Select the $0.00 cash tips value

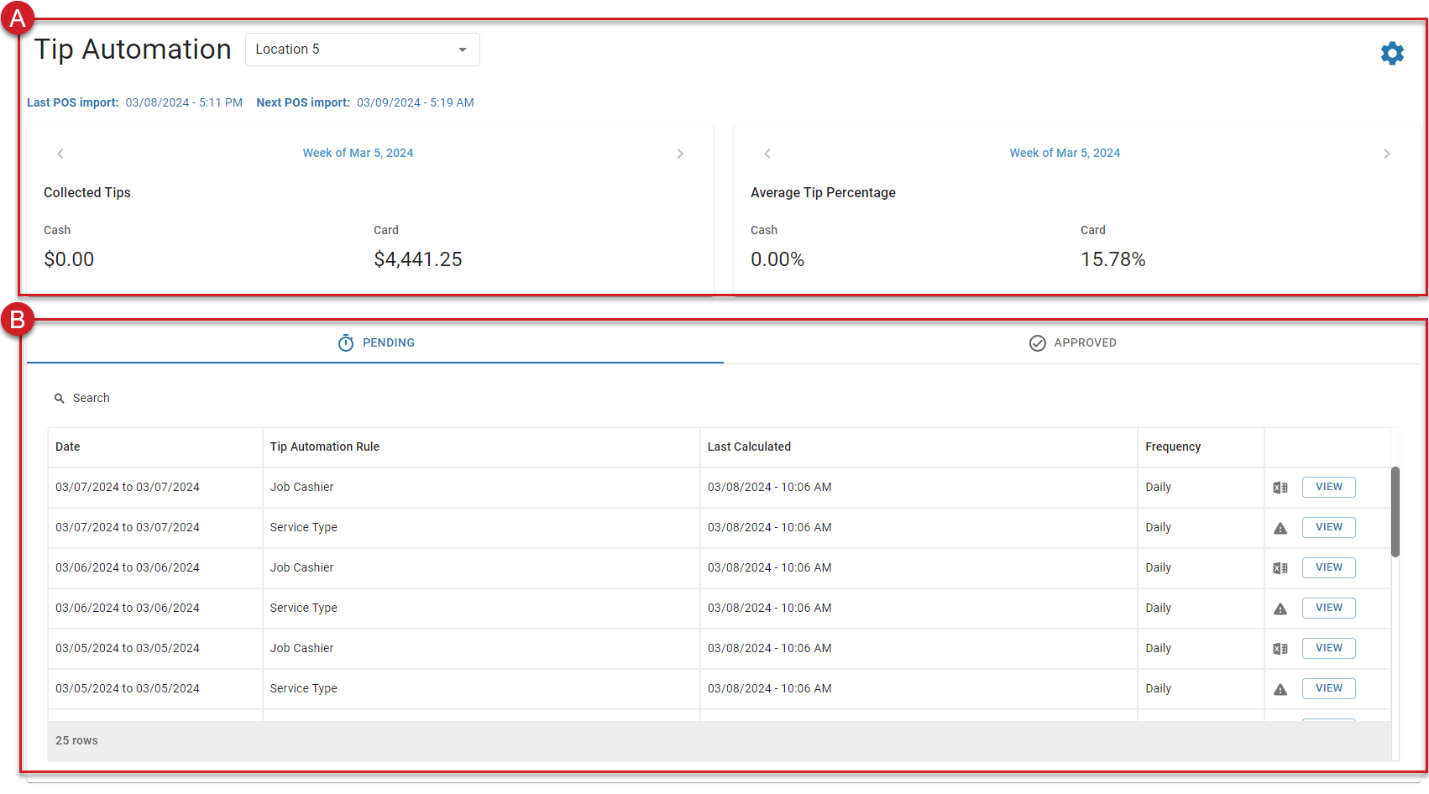coord(69,260)
